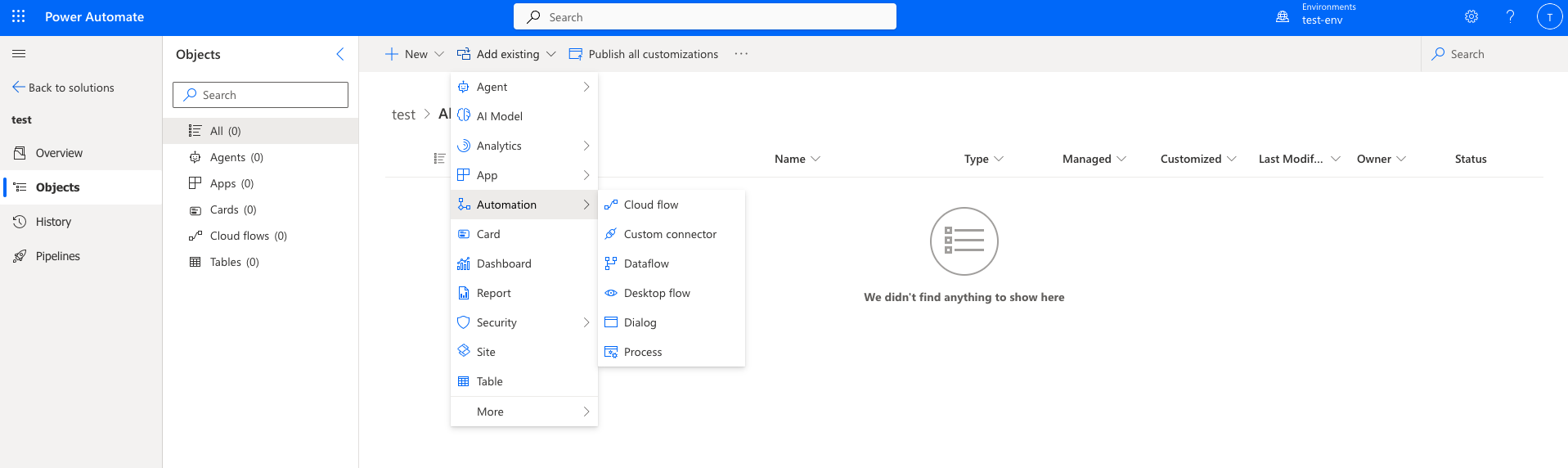Viewport: 1568px width, 468px height.
Task: Click the Environments icon in header
Action: click(x=1283, y=16)
